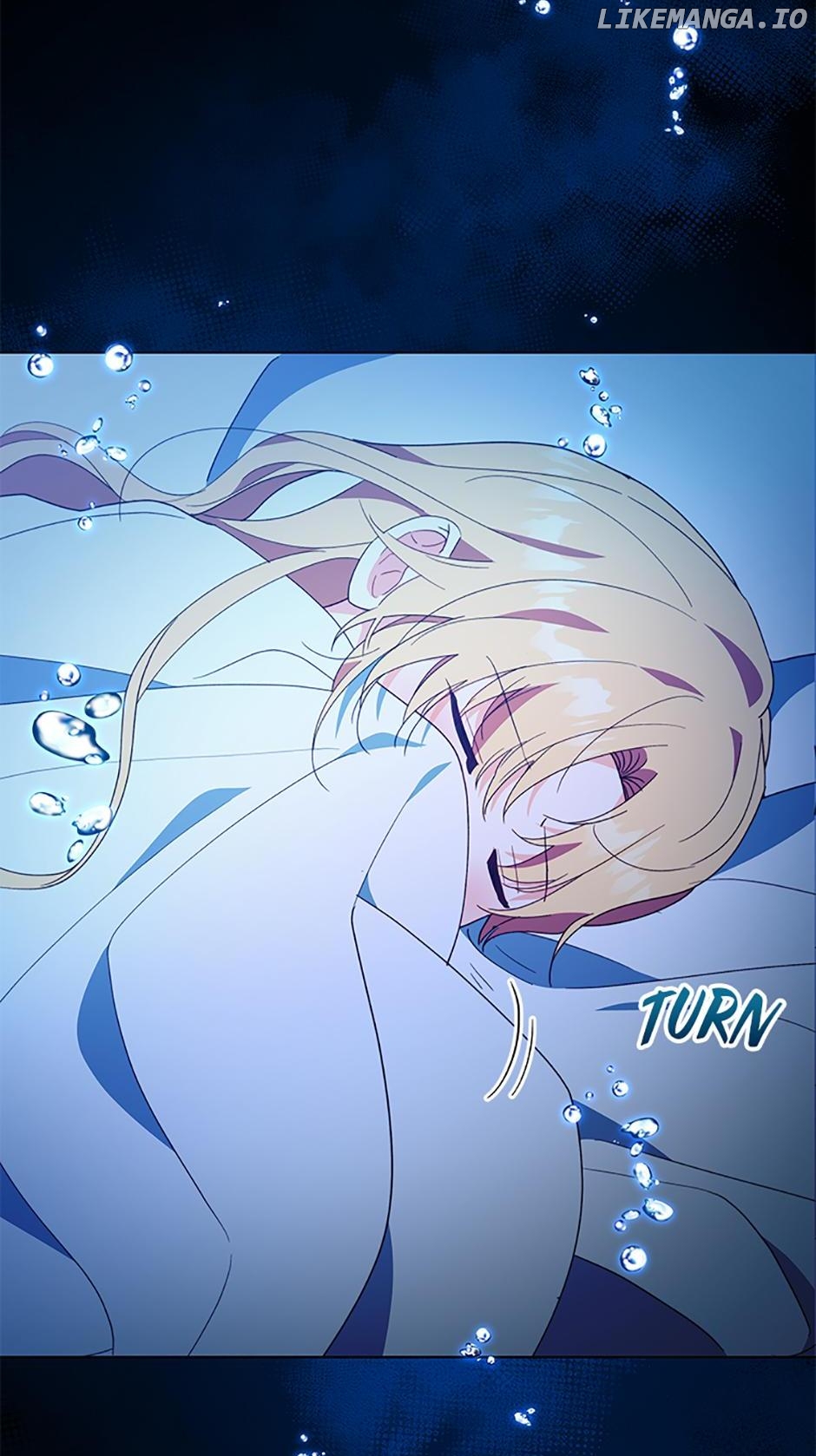
Task: Click the dark blue upper background panel
Action: [x=347, y=174]
